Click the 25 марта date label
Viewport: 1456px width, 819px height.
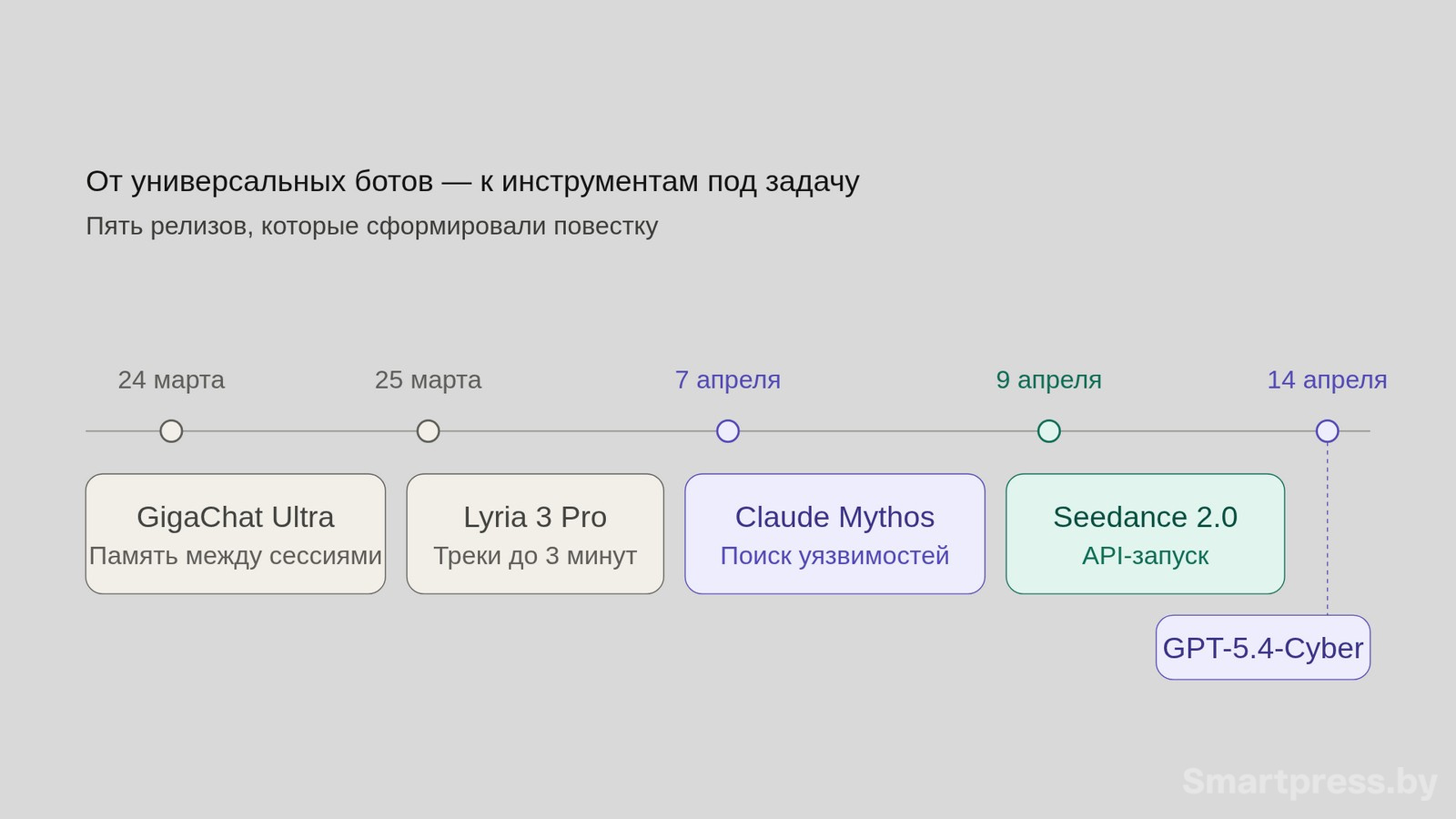(428, 380)
